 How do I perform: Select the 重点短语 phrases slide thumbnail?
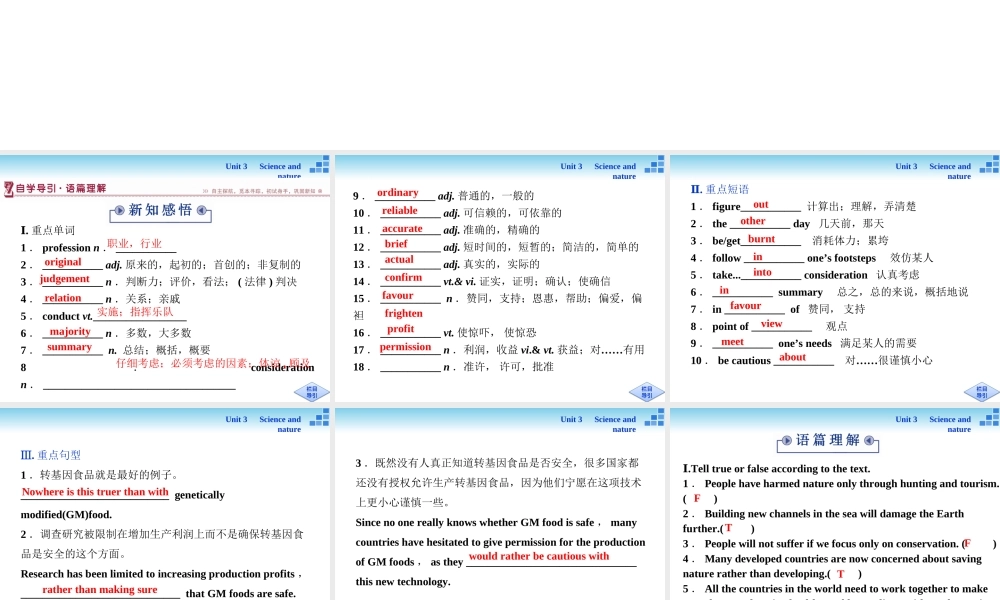(835, 277)
